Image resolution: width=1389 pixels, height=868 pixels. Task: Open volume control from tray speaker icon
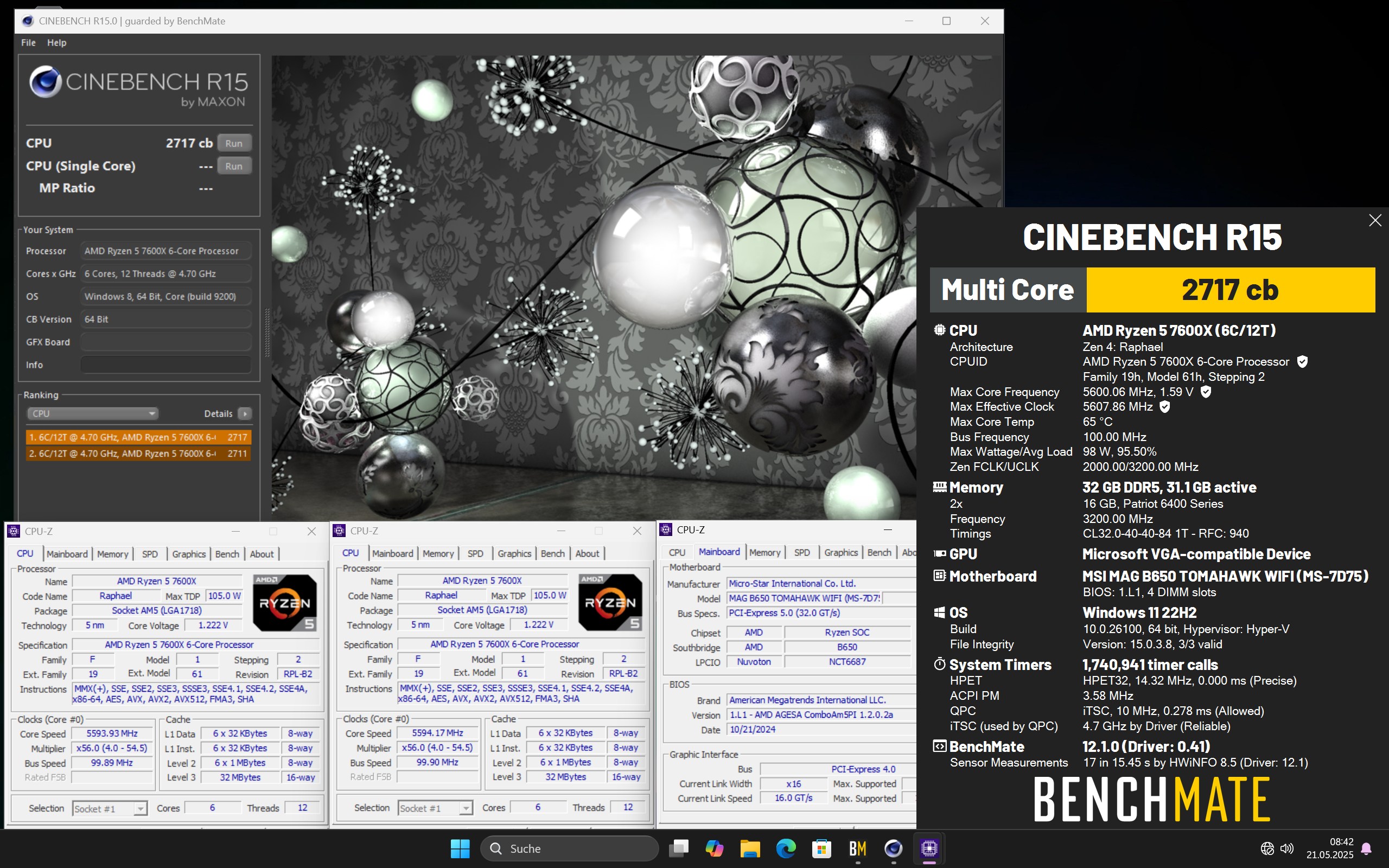pos(1287,848)
